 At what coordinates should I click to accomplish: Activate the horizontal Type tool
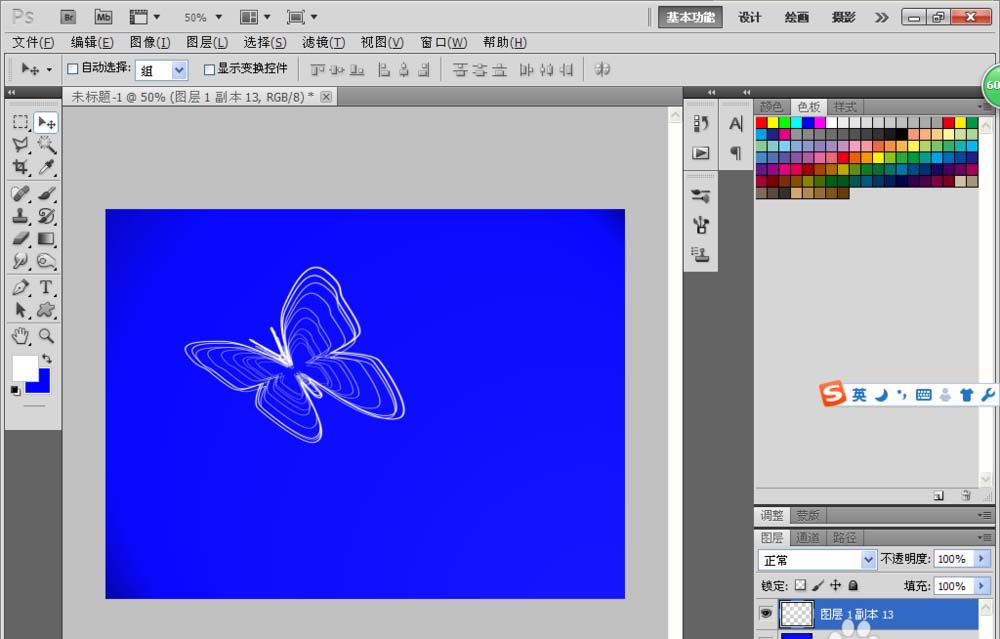[x=46, y=288]
